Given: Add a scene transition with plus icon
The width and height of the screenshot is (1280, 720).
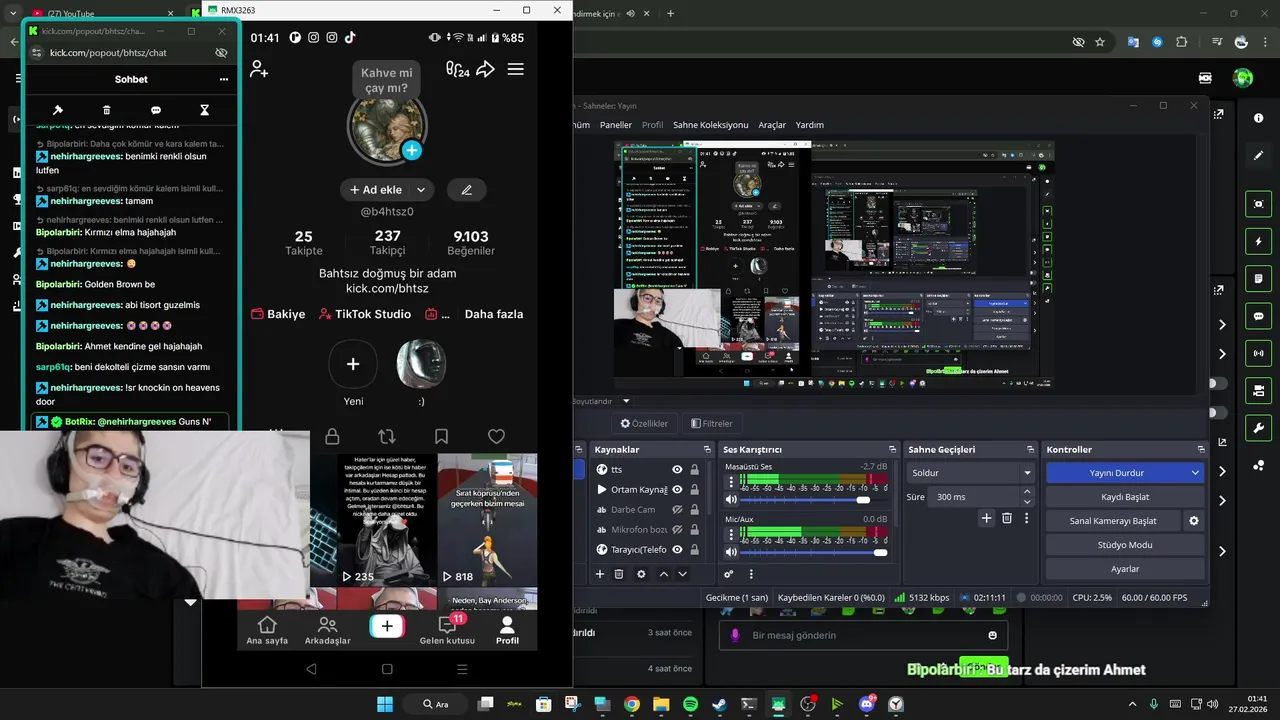Looking at the screenshot, I should click(x=986, y=518).
